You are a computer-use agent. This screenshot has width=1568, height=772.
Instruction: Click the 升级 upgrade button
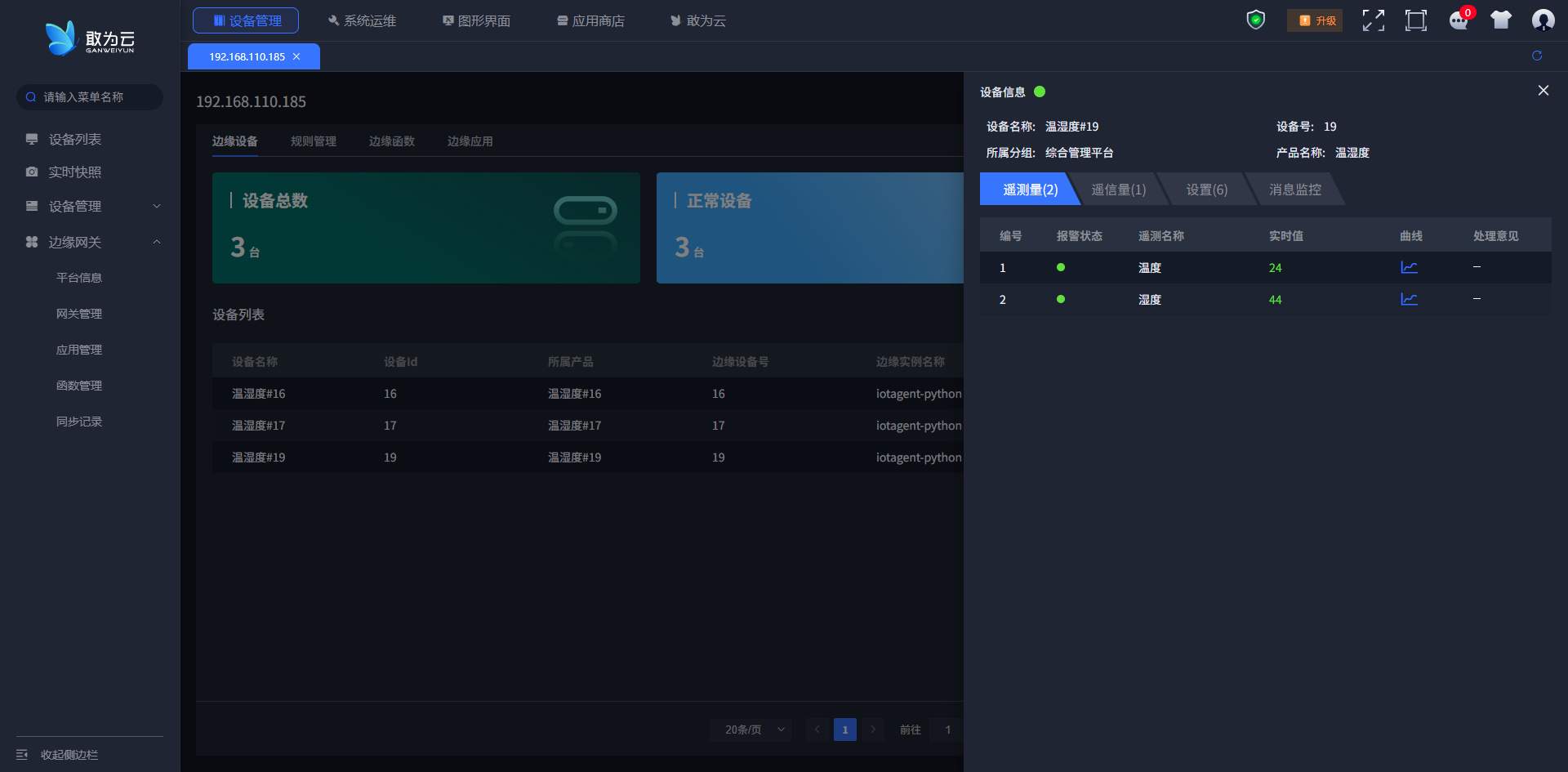[1315, 20]
